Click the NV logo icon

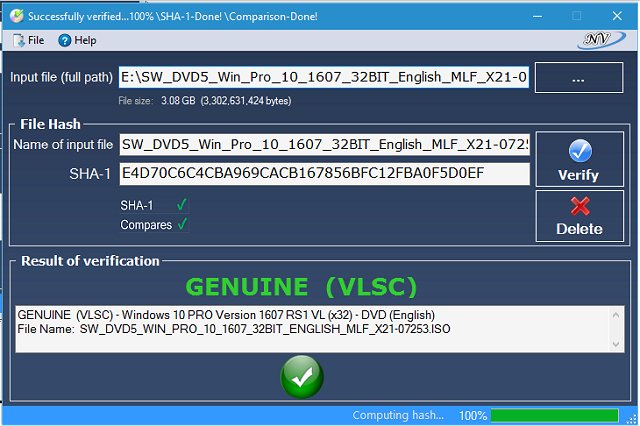600,40
